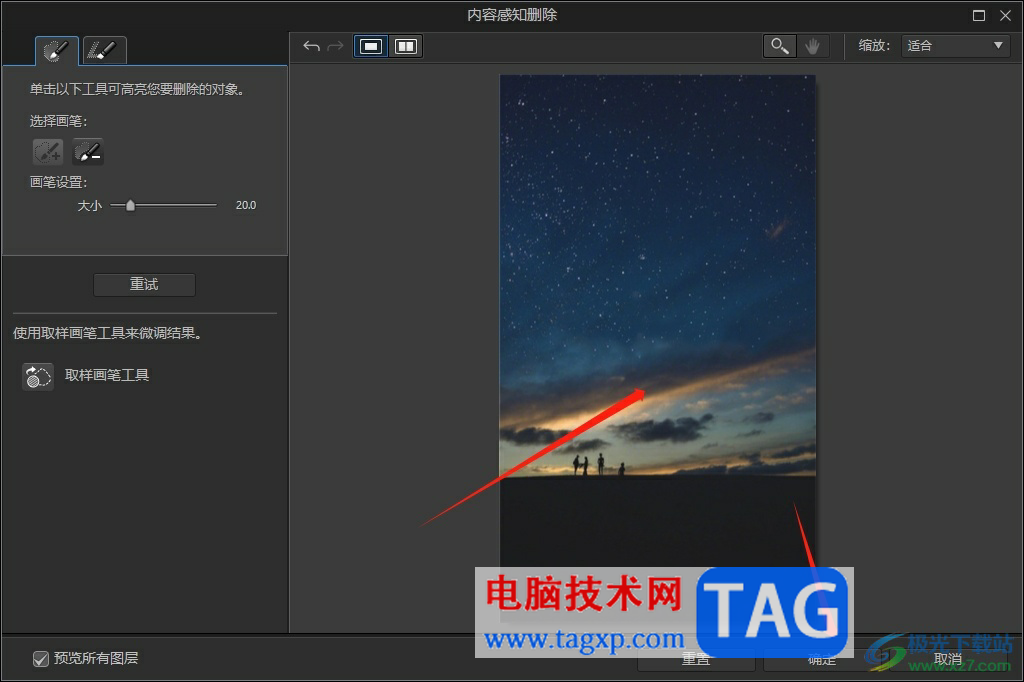Click the brush size value 20.0
This screenshot has height=682, width=1024.
(x=246, y=205)
